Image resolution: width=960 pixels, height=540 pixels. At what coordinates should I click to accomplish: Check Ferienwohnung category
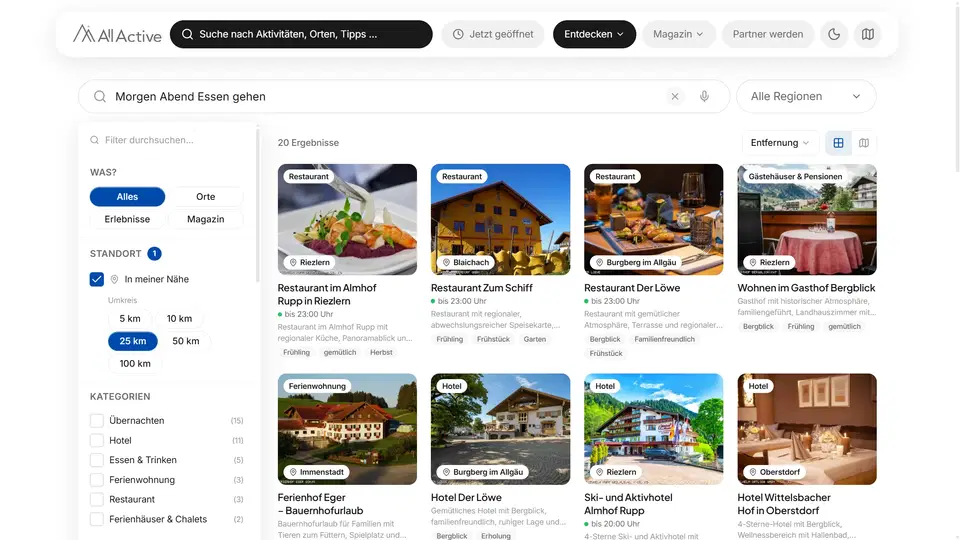[x=97, y=479]
